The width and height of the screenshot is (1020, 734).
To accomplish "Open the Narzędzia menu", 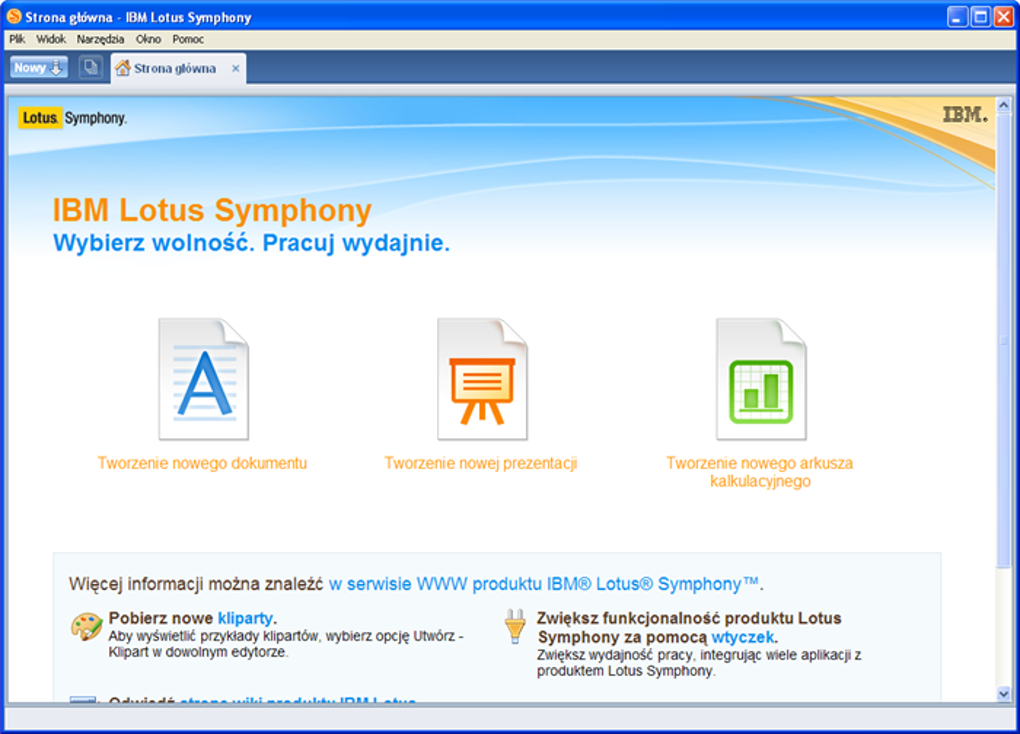I will tap(99, 39).
